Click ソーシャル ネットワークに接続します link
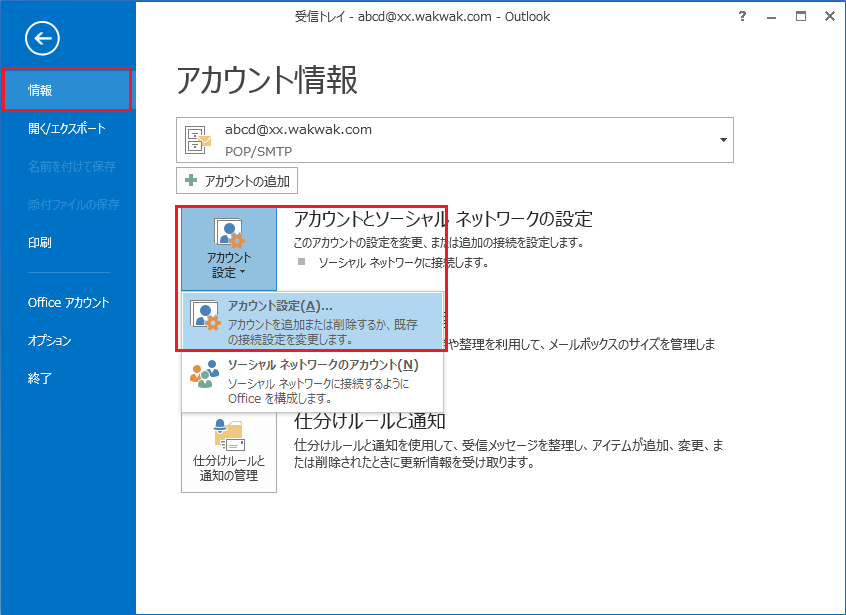This screenshot has height=615, width=846. pyautogui.click(x=404, y=263)
